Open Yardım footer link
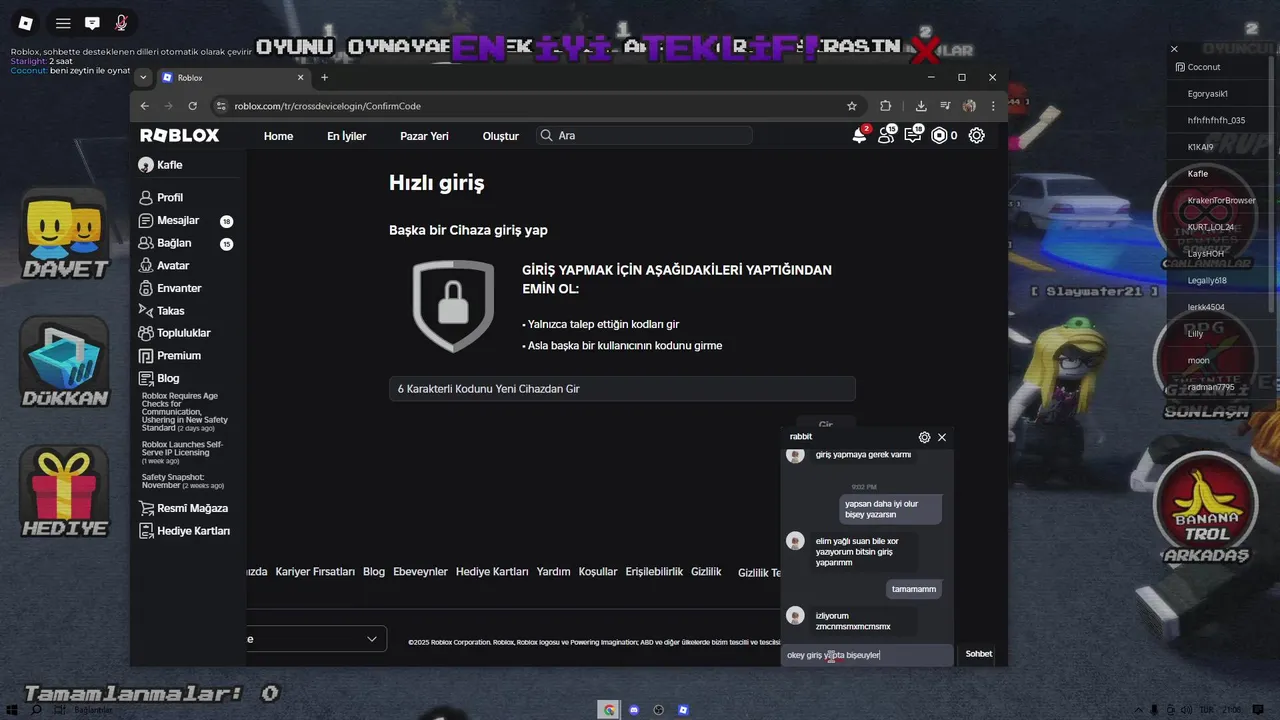The image size is (1280, 720). (x=553, y=572)
